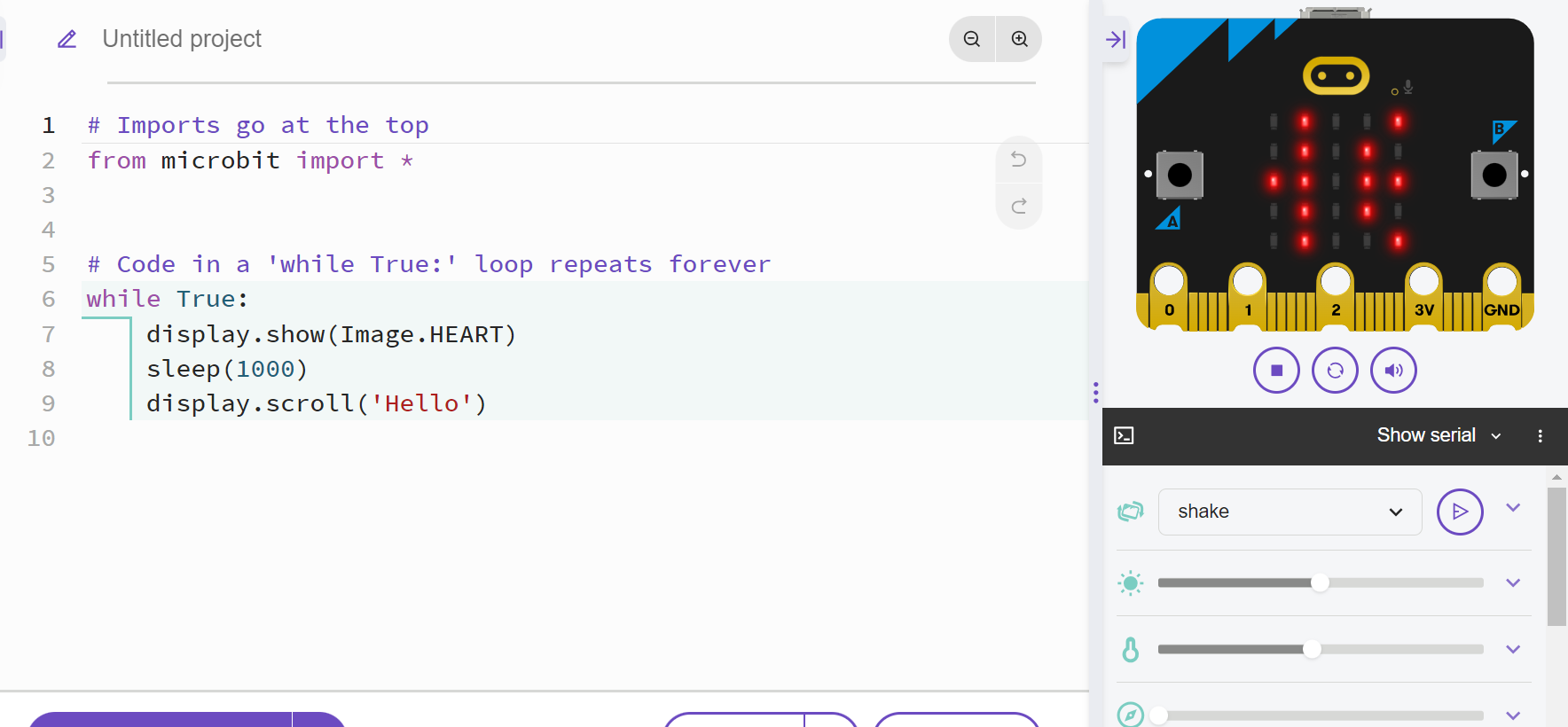This screenshot has height=727, width=1568.
Task: Zoom out the code editor
Action: [x=972, y=39]
